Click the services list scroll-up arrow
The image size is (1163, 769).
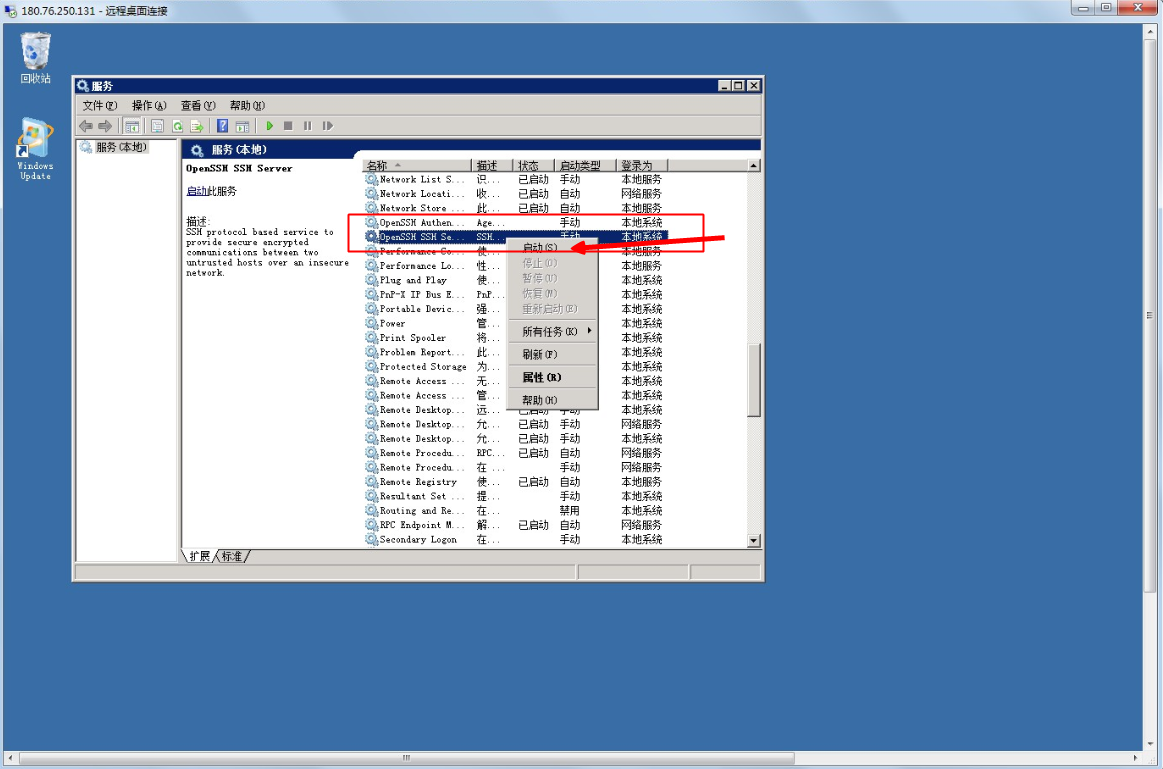(754, 165)
